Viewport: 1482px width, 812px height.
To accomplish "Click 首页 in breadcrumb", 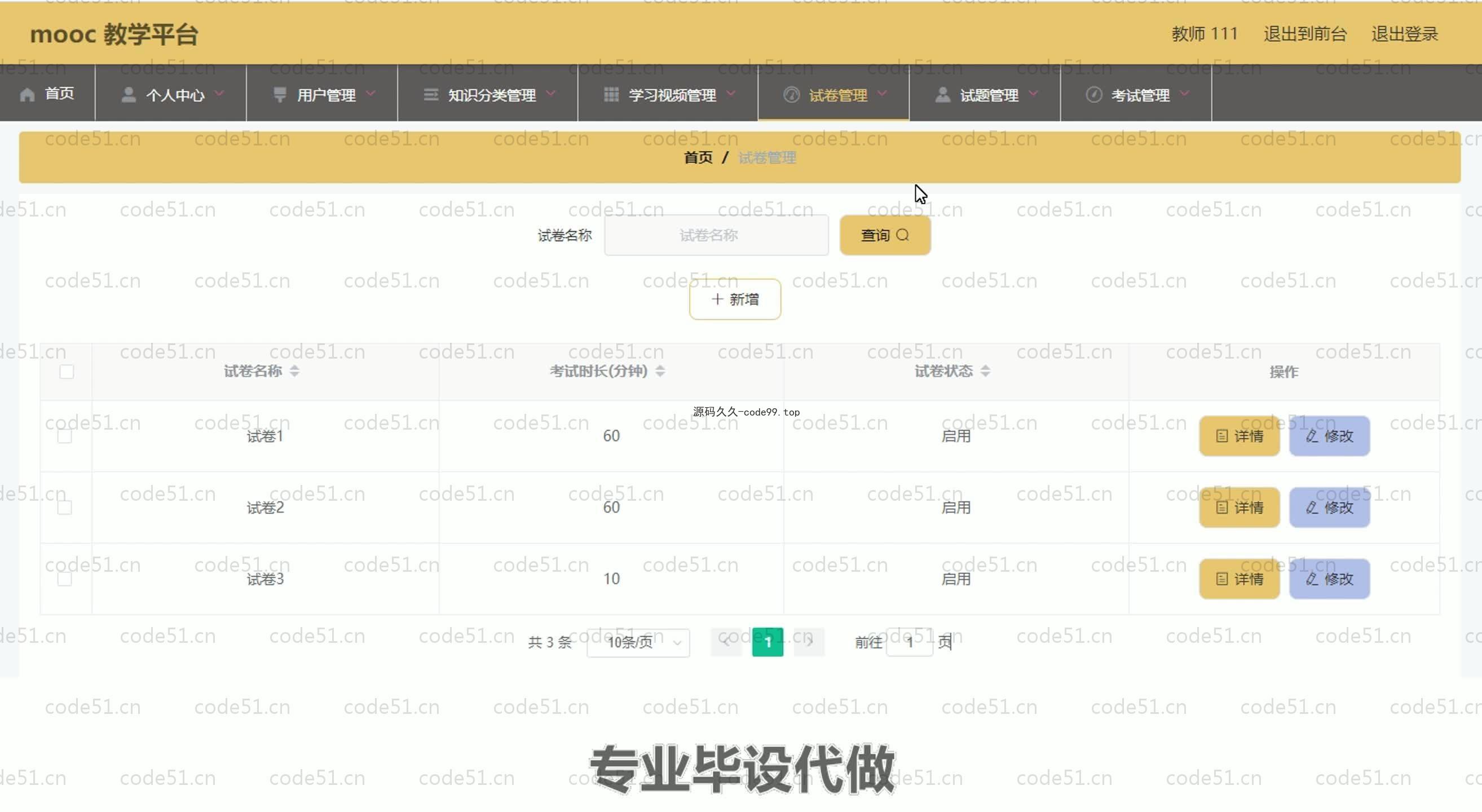I will coord(698,157).
